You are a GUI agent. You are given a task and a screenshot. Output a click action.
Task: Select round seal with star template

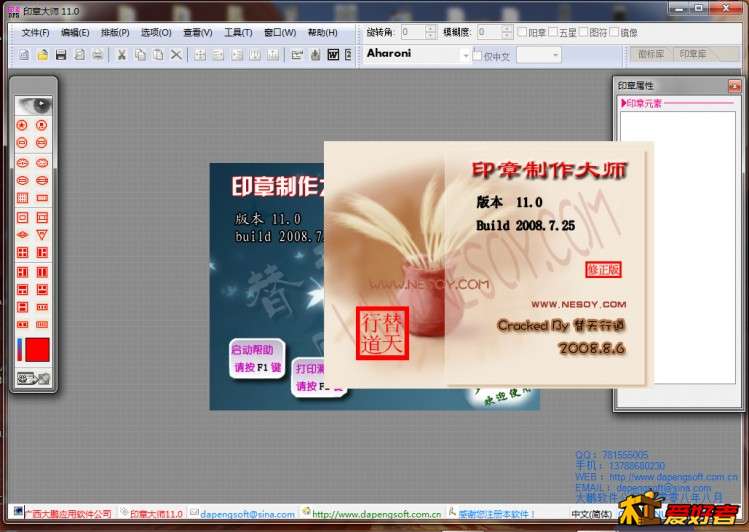(x=22, y=125)
